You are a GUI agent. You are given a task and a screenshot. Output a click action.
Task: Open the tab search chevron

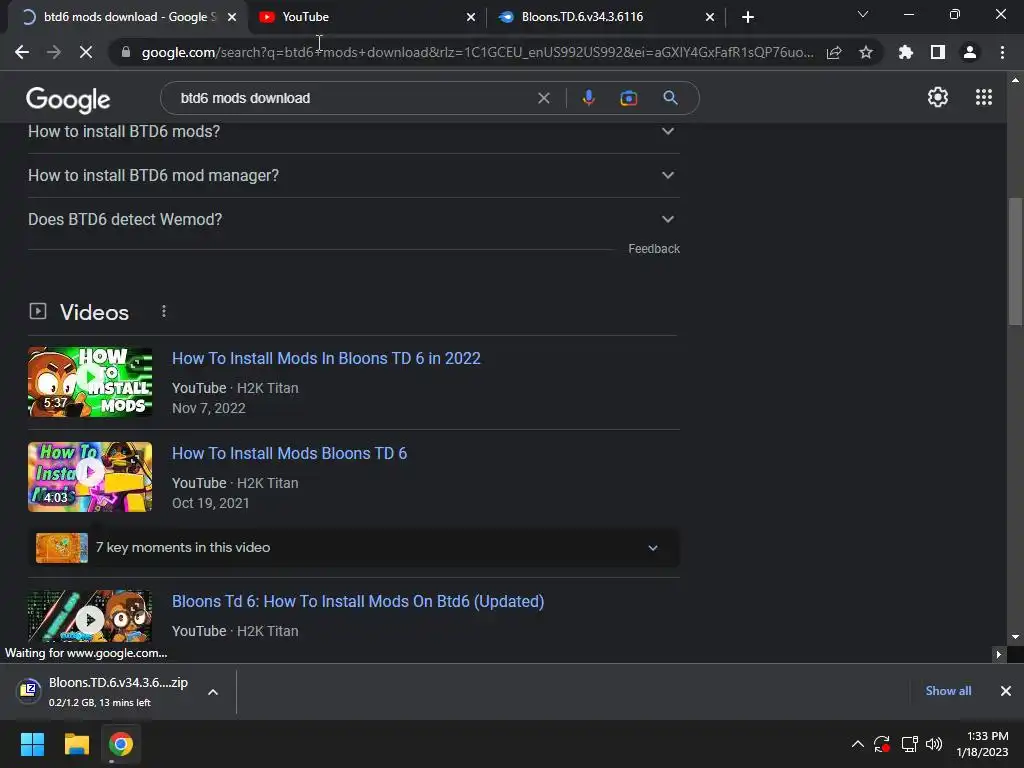(x=863, y=14)
